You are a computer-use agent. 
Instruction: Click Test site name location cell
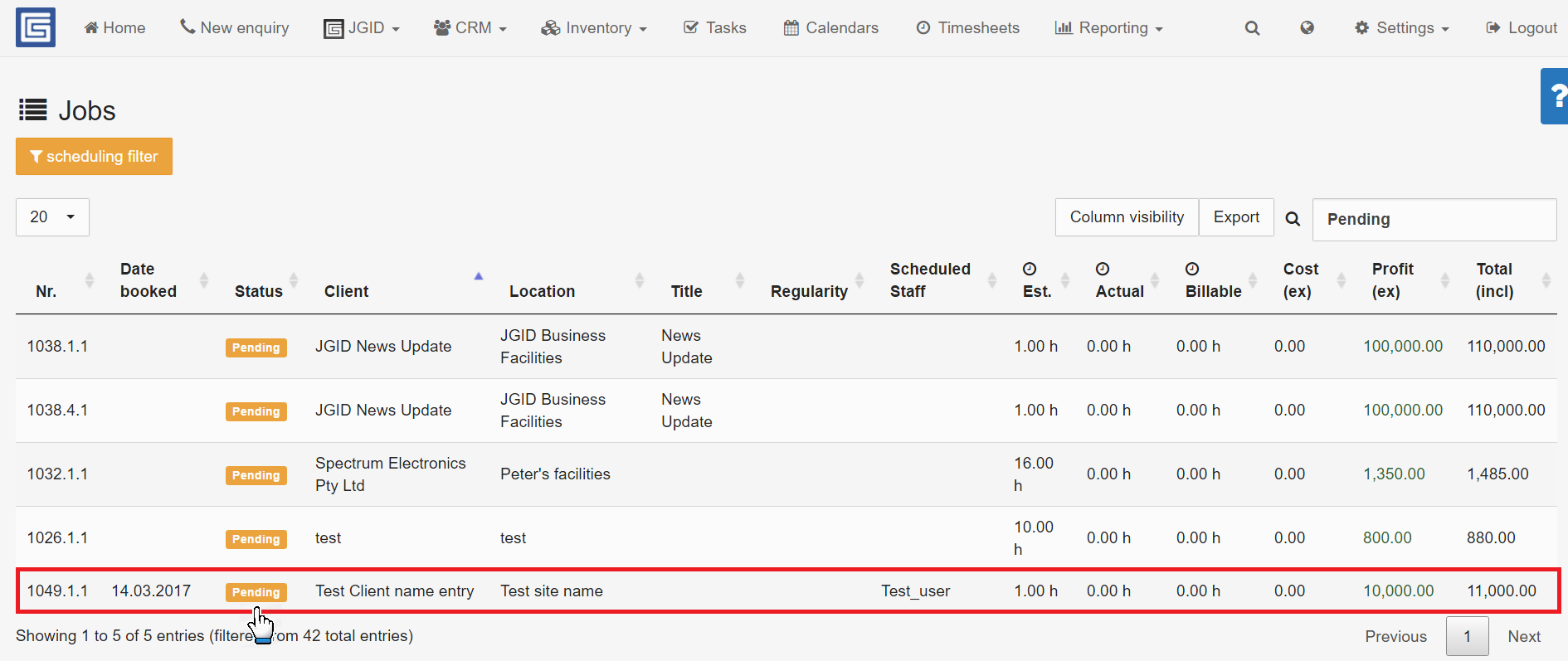(552, 591)
